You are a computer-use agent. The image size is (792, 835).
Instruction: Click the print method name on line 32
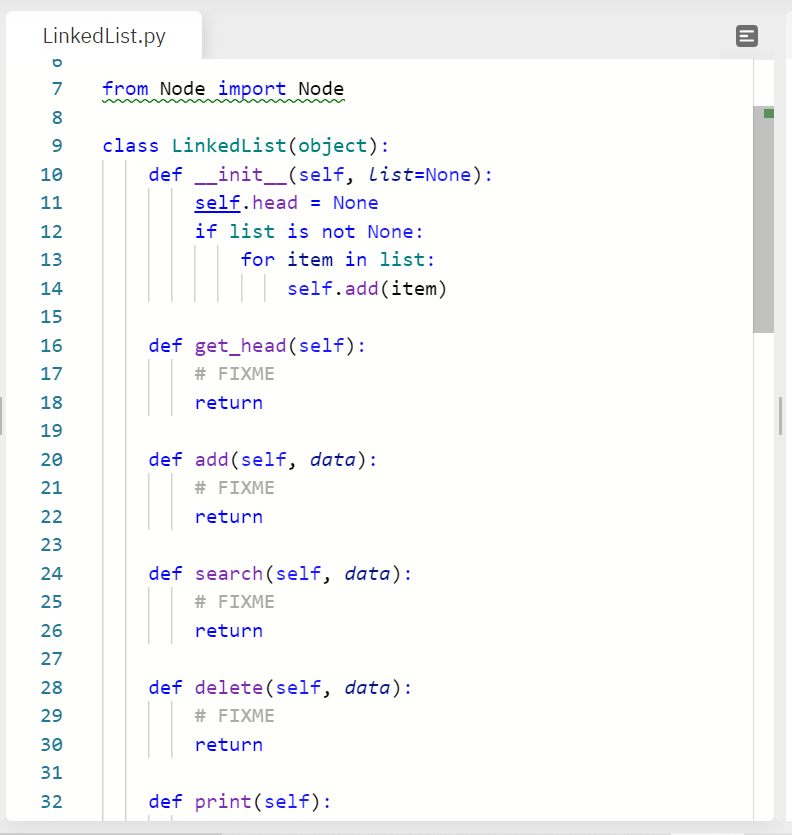point(223,801)
